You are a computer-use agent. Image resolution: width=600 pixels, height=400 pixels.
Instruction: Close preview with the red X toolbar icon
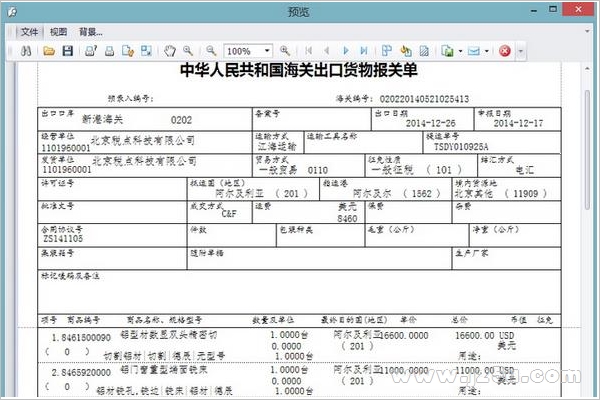coord(505,51)
